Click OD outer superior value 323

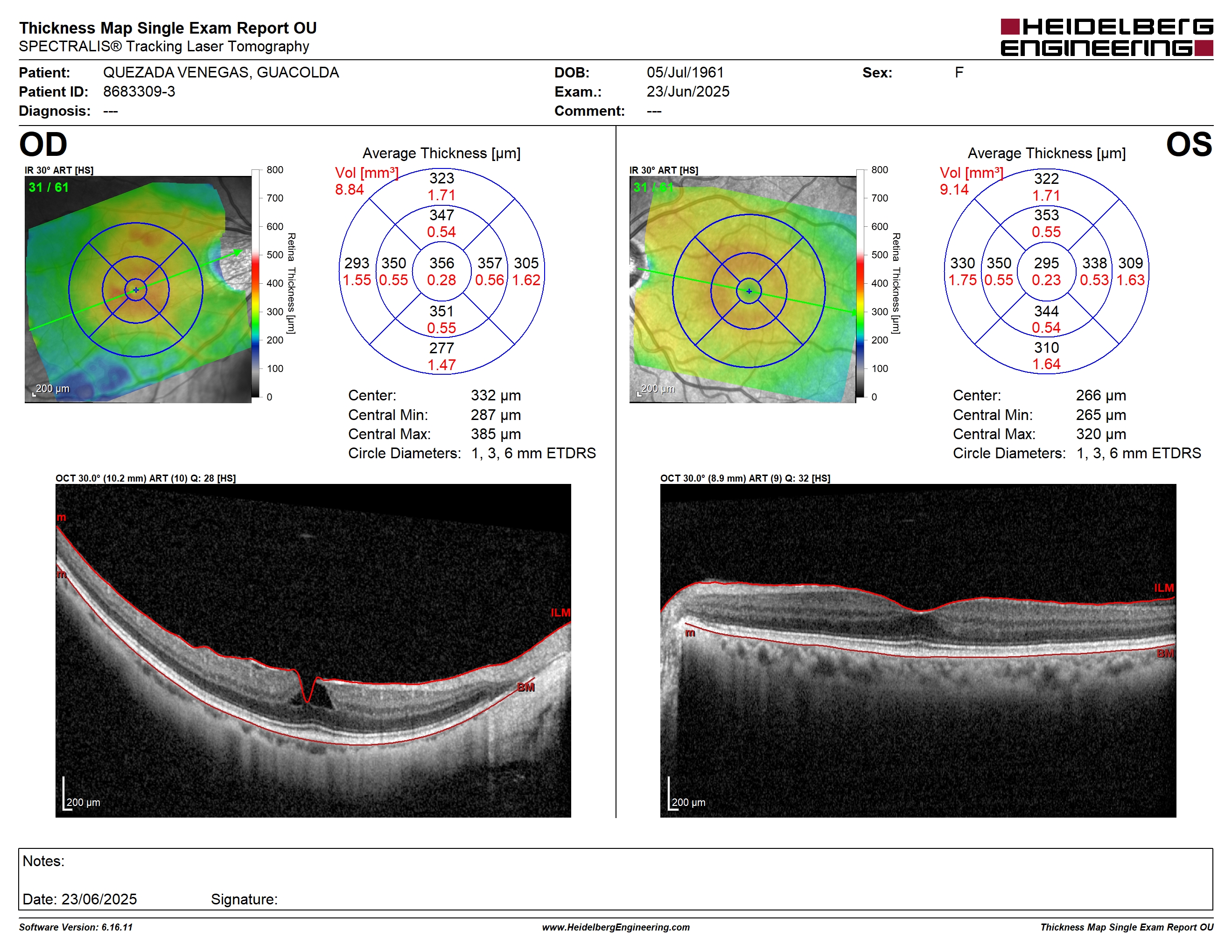pos(441,178)
